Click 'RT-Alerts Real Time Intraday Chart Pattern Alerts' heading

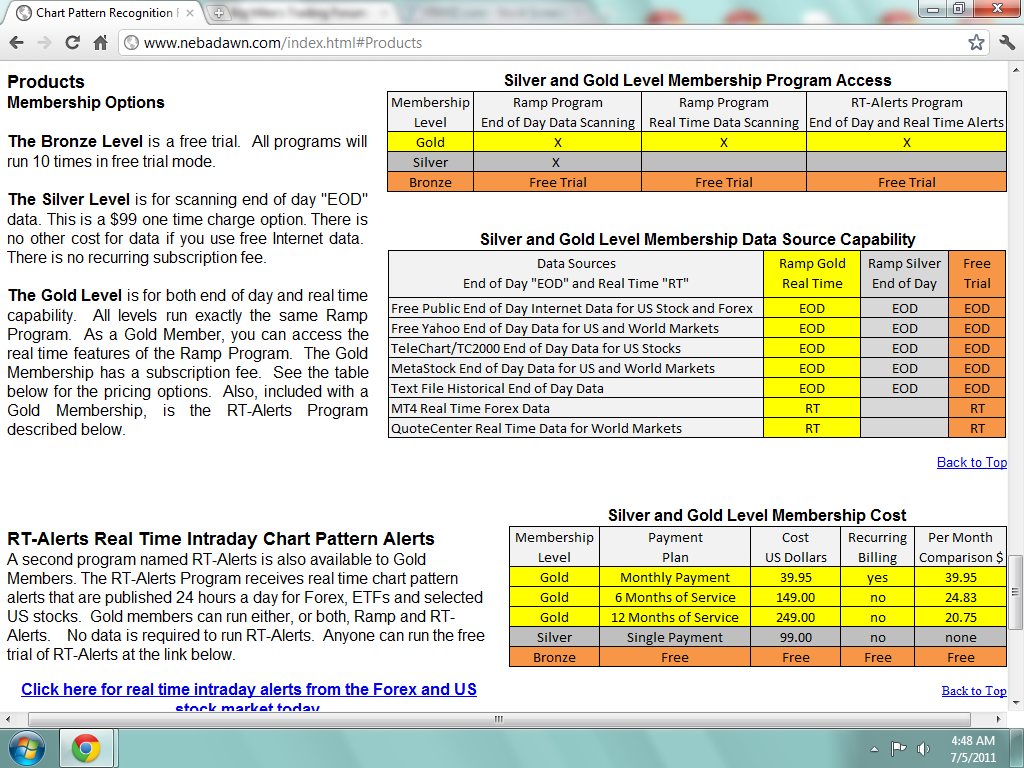[221, 539]
